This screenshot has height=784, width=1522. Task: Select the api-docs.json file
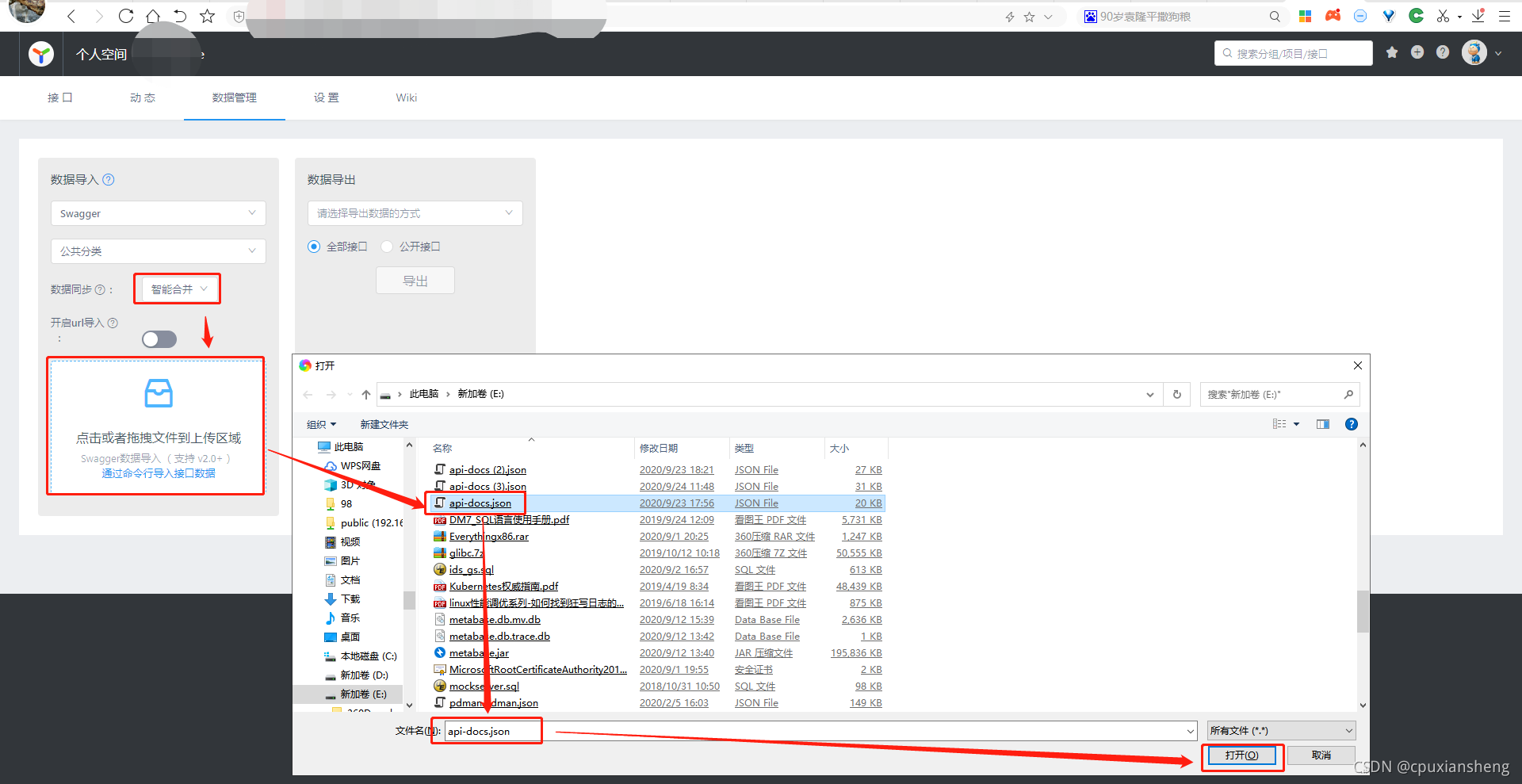[480, 503]
